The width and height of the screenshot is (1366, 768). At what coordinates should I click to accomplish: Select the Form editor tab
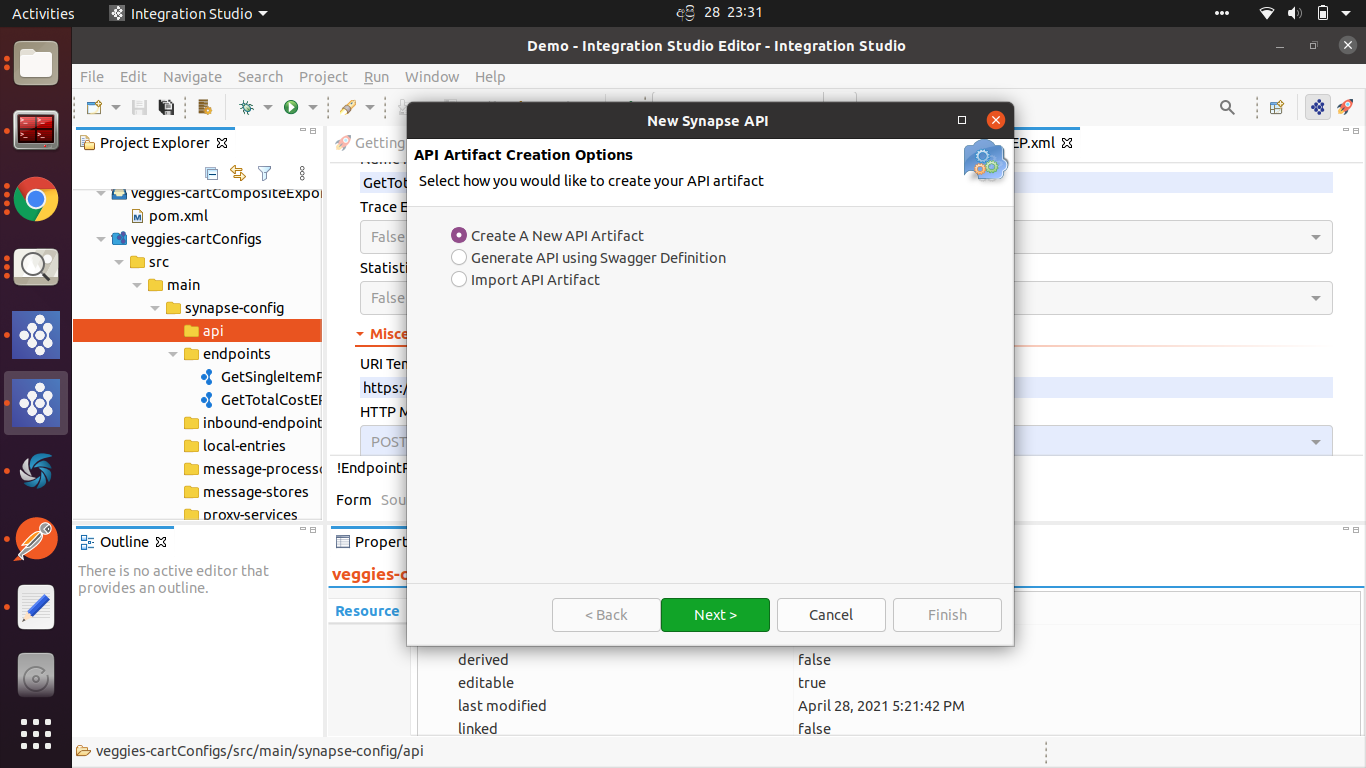pos(353,500)
